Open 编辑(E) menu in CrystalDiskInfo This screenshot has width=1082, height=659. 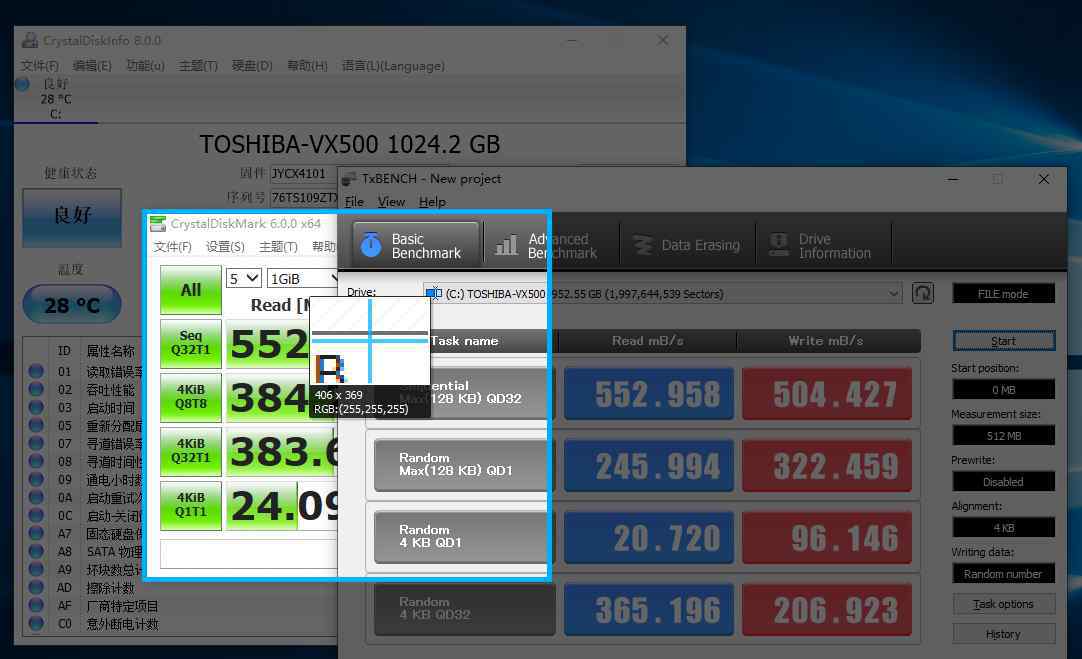click(92, 66)
